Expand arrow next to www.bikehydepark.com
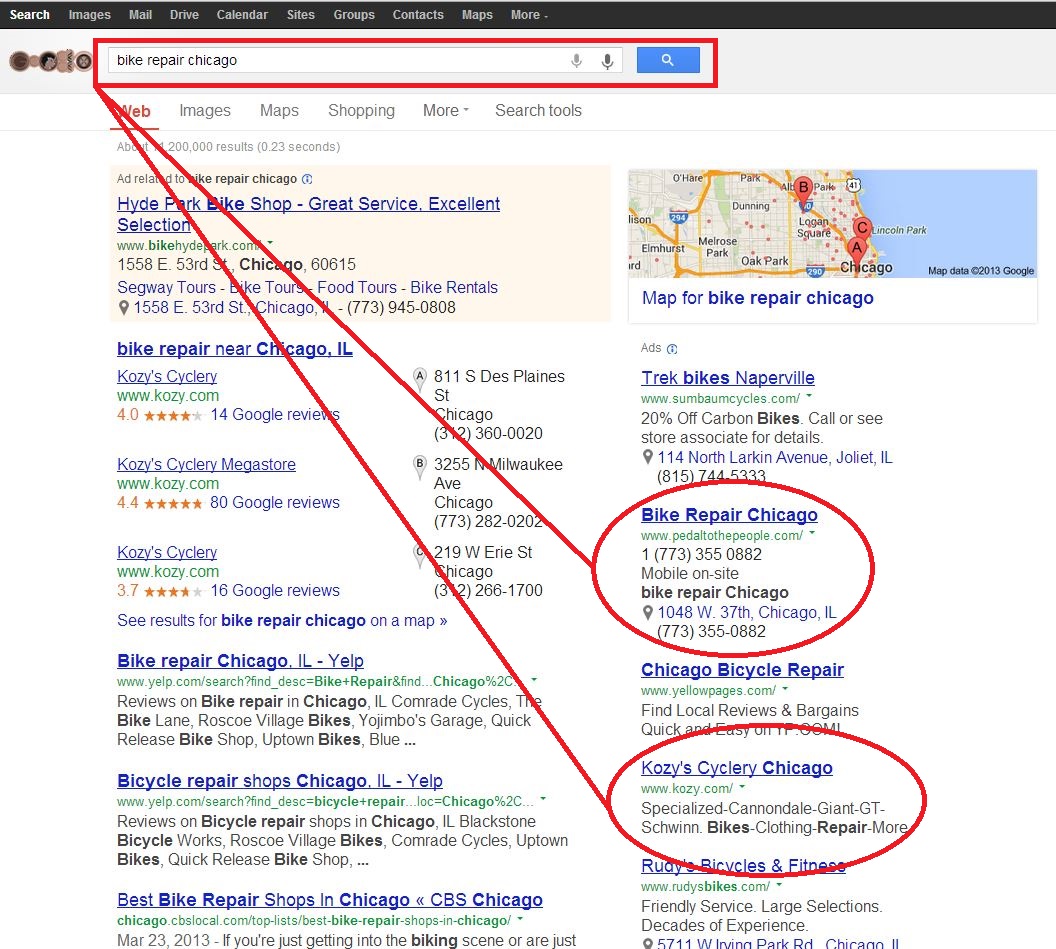1056x949 pixels. pos(270,242)
